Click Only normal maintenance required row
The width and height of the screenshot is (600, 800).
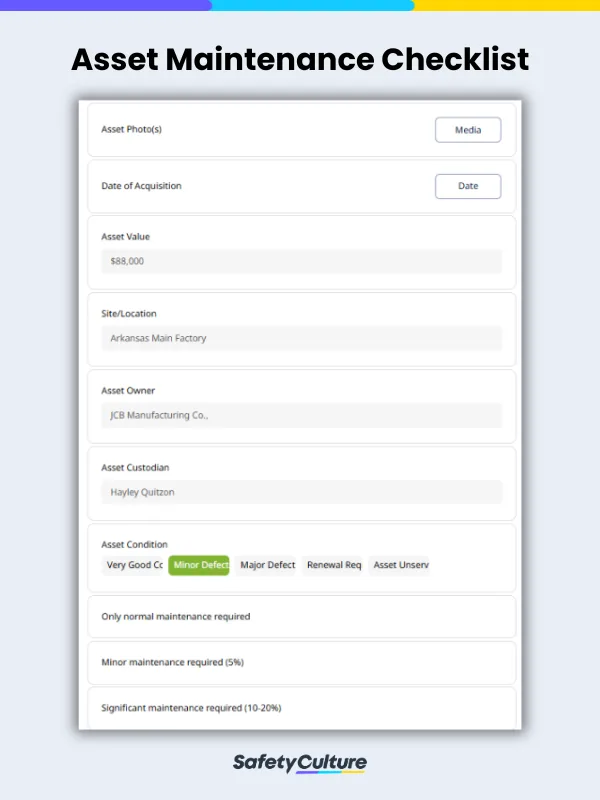pyautogui.click(x=301, y=617)
